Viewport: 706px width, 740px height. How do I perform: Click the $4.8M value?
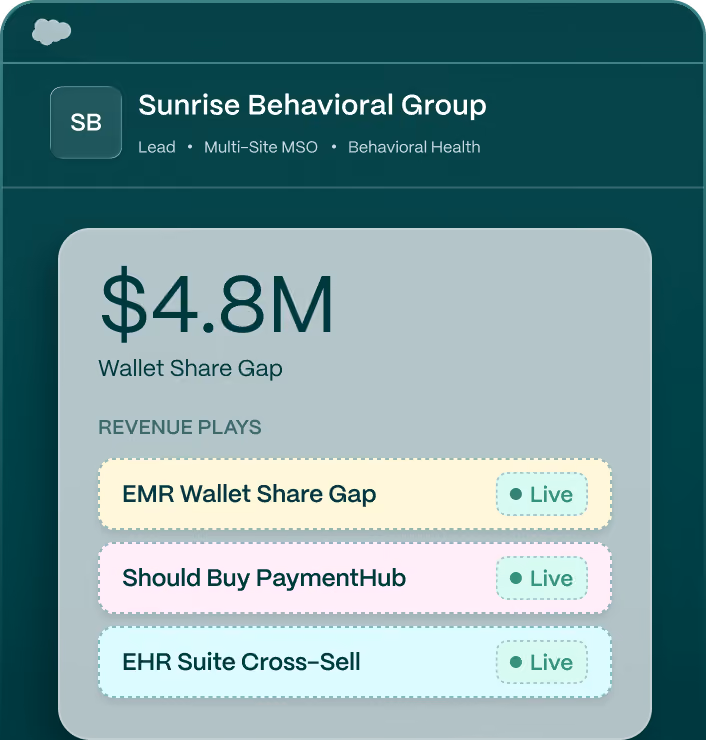(x=216, y=304)
